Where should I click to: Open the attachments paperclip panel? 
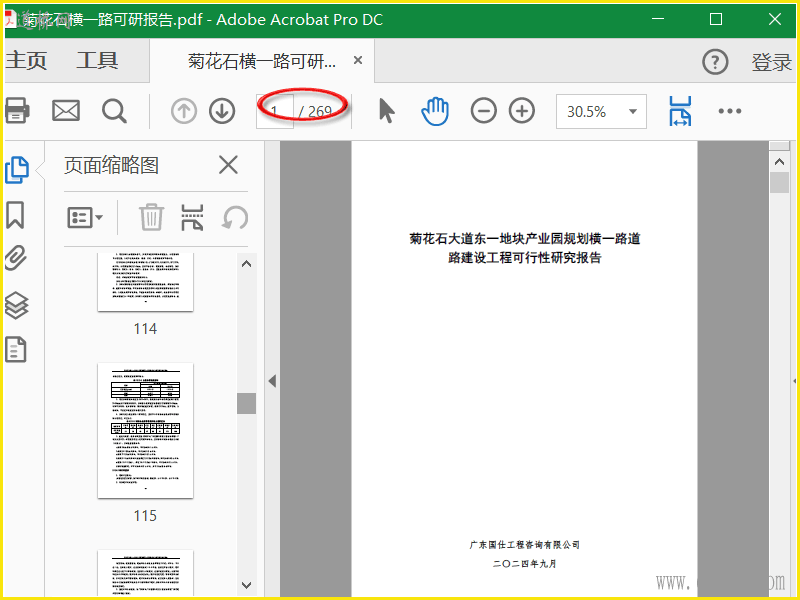[x=16, y=258]
